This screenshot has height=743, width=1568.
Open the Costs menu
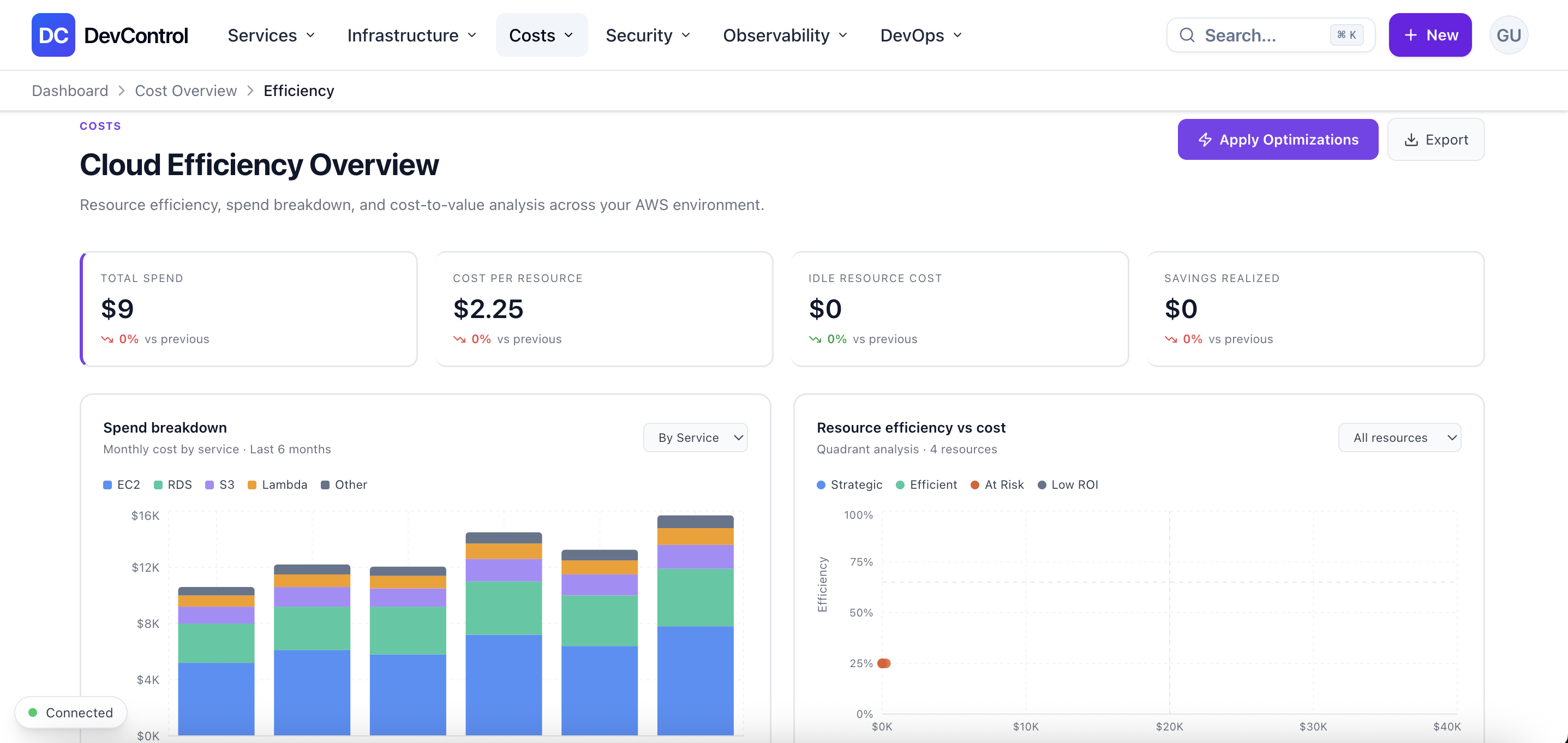point(541,35)
